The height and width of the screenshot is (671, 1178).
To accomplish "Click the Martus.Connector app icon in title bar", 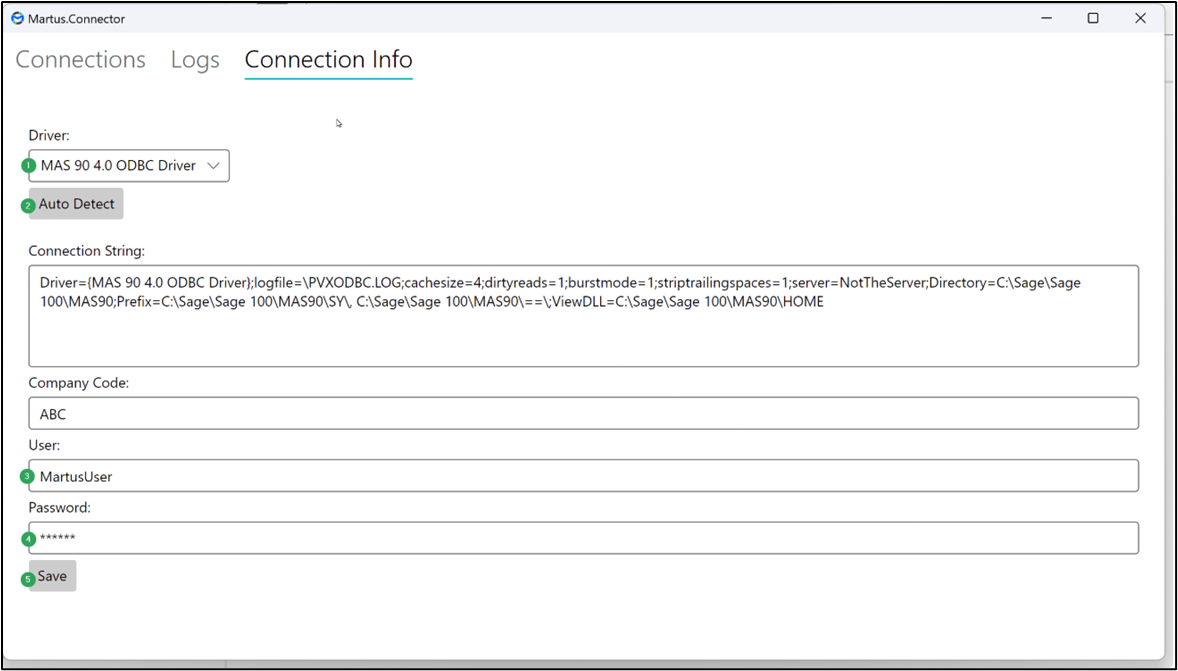I will [x=17, y=19].
